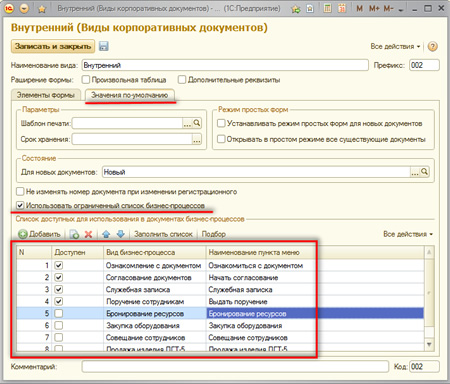The image size is (450, 384).
Task: Check Доступен for Совещание сотрудников
Action: click(x=59, y=337)
